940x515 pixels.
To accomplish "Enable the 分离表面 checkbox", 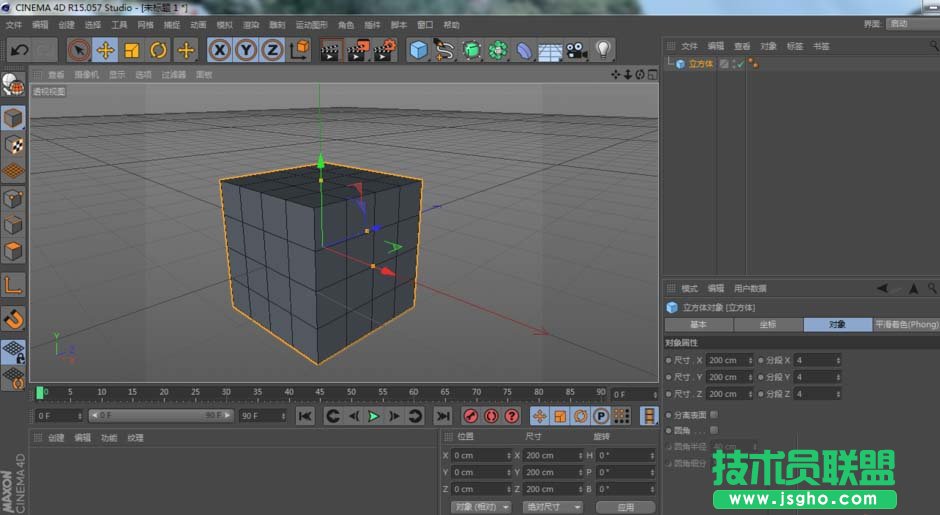I will (x=713, y=414).
